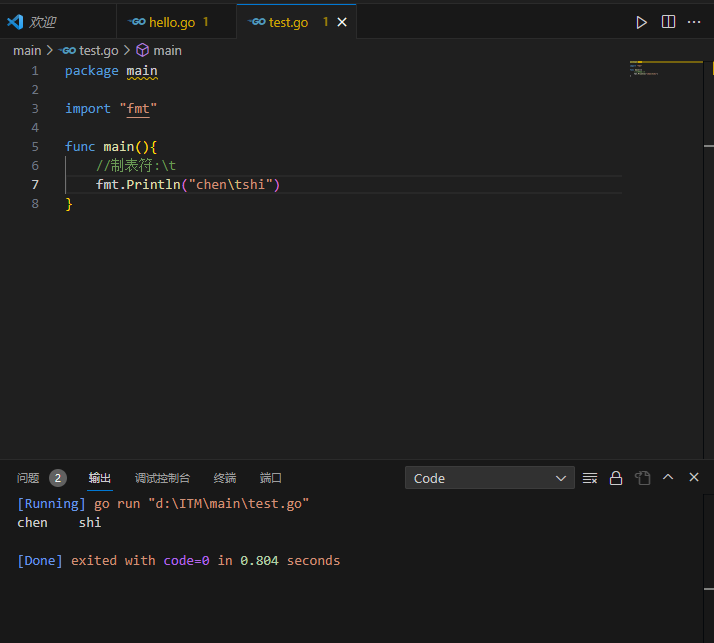Split the editor to the right
The width and height of the screenshot is (714, 643).
(x=668, y=22)
